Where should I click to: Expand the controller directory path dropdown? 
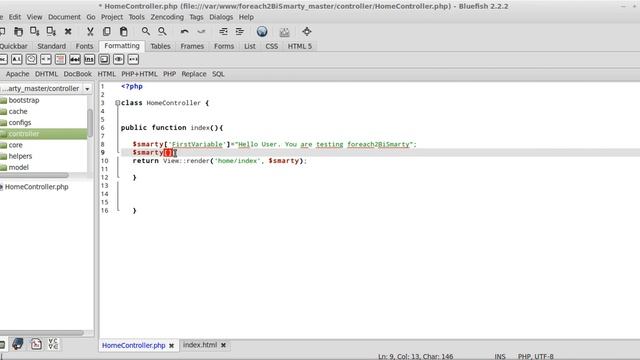point(87,89)
